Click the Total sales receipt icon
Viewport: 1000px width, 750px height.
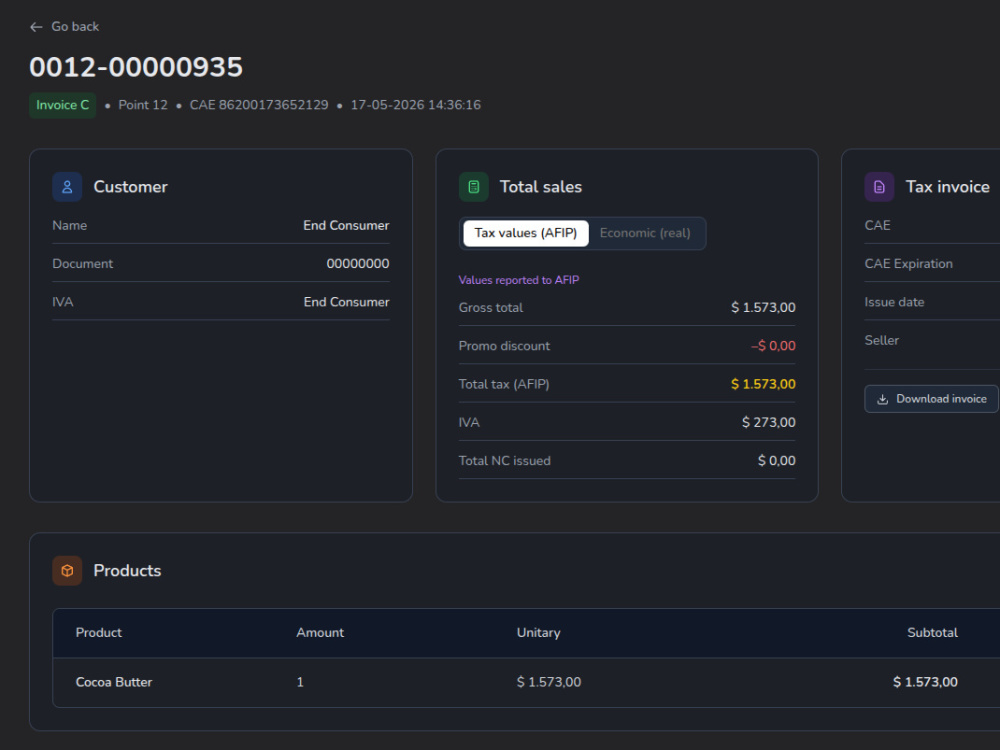[473, 187]
